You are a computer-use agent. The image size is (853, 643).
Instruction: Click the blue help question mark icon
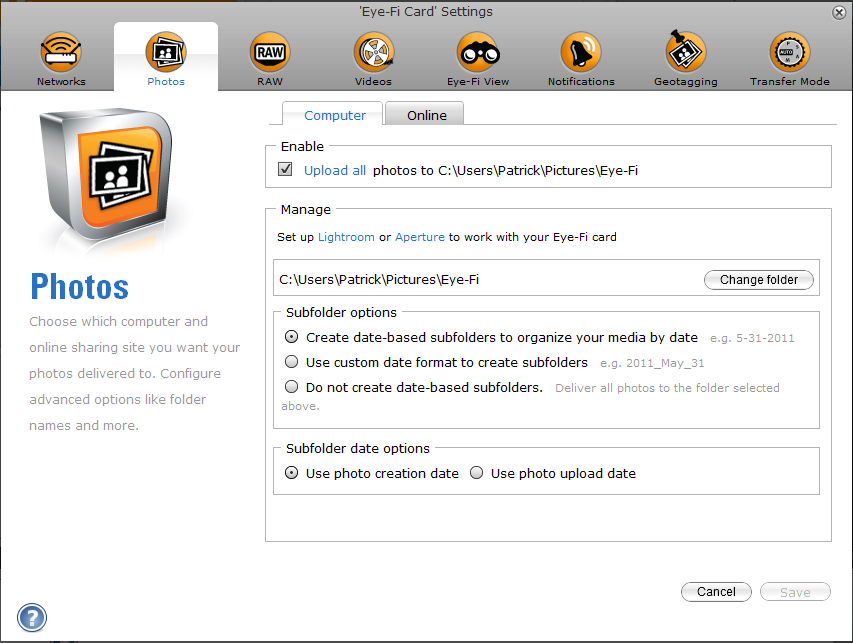click(32, 617)
